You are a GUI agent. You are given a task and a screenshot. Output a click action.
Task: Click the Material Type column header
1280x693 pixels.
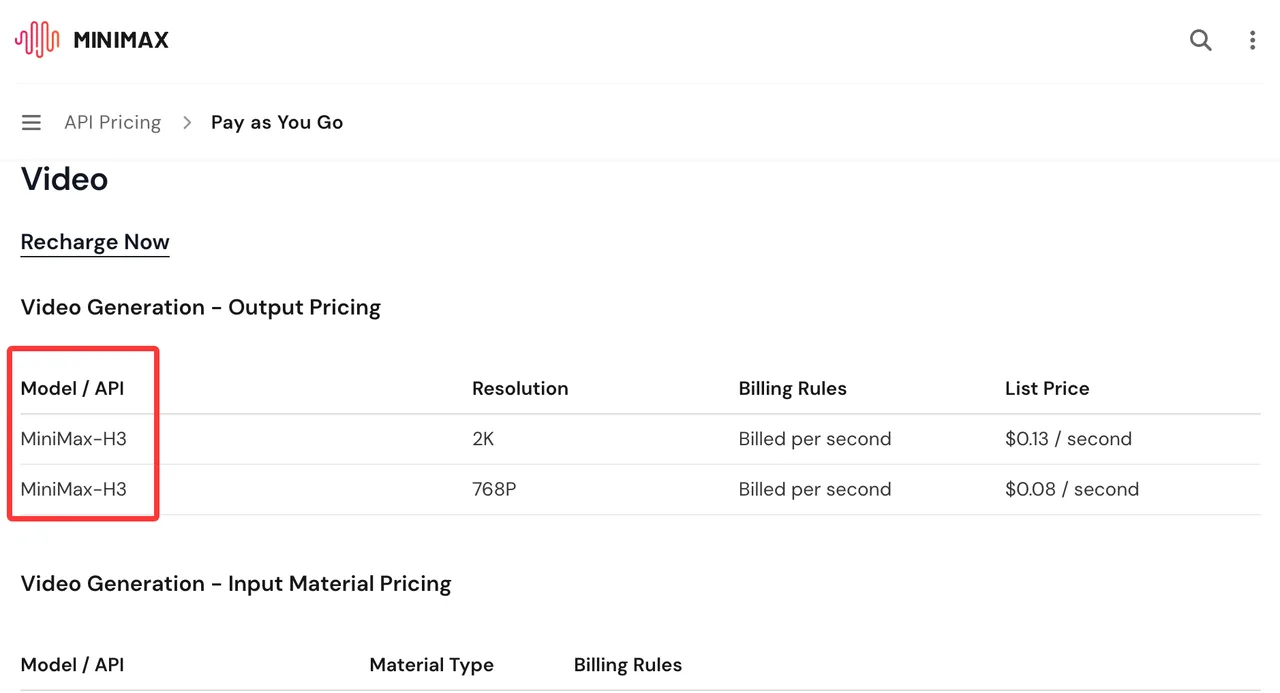(x=432, y=665)
